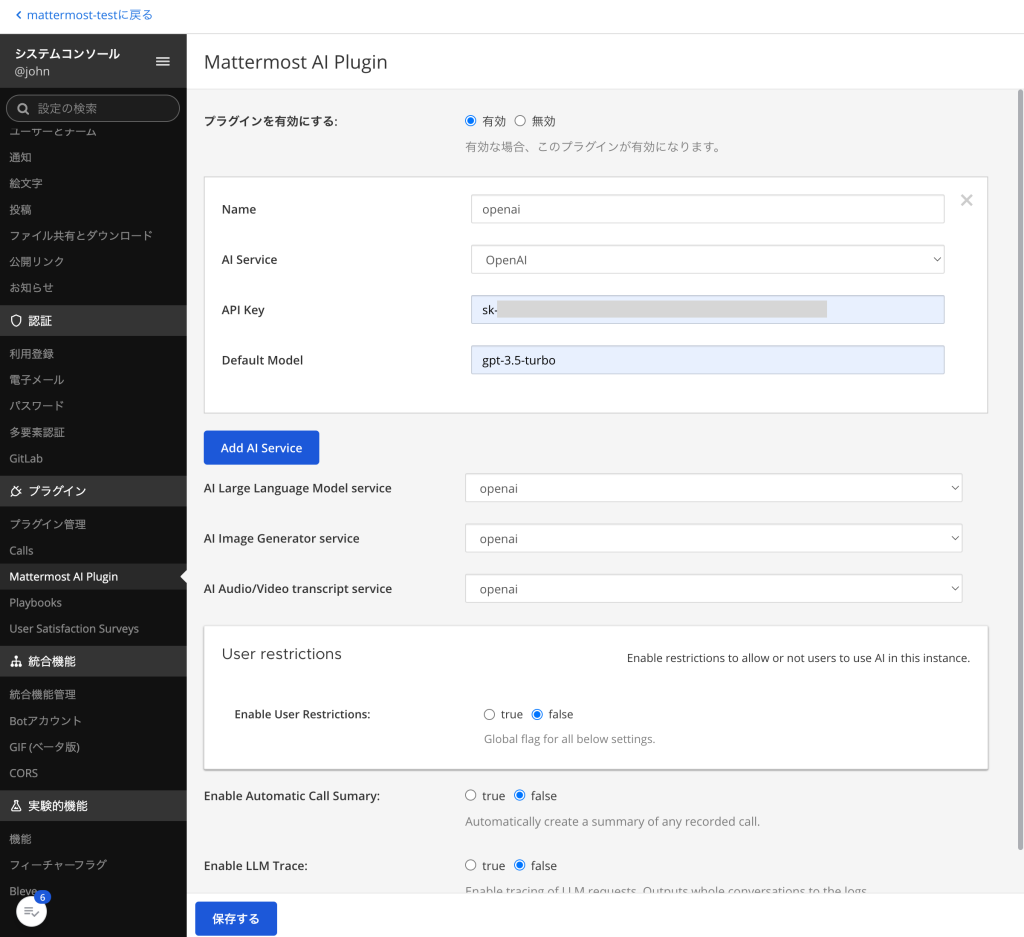Select 無効 to disable the plugin

point(520,121)
